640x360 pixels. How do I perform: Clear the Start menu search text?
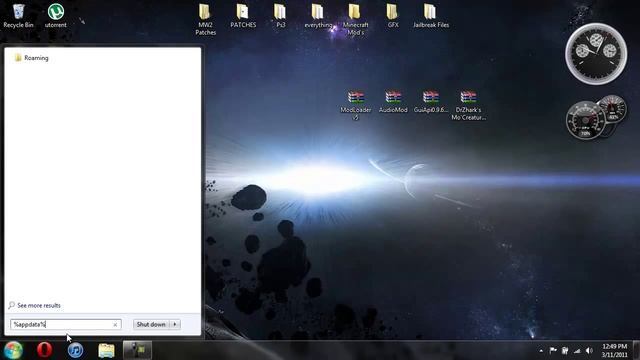pyautogui.click(x=115, y=324)
